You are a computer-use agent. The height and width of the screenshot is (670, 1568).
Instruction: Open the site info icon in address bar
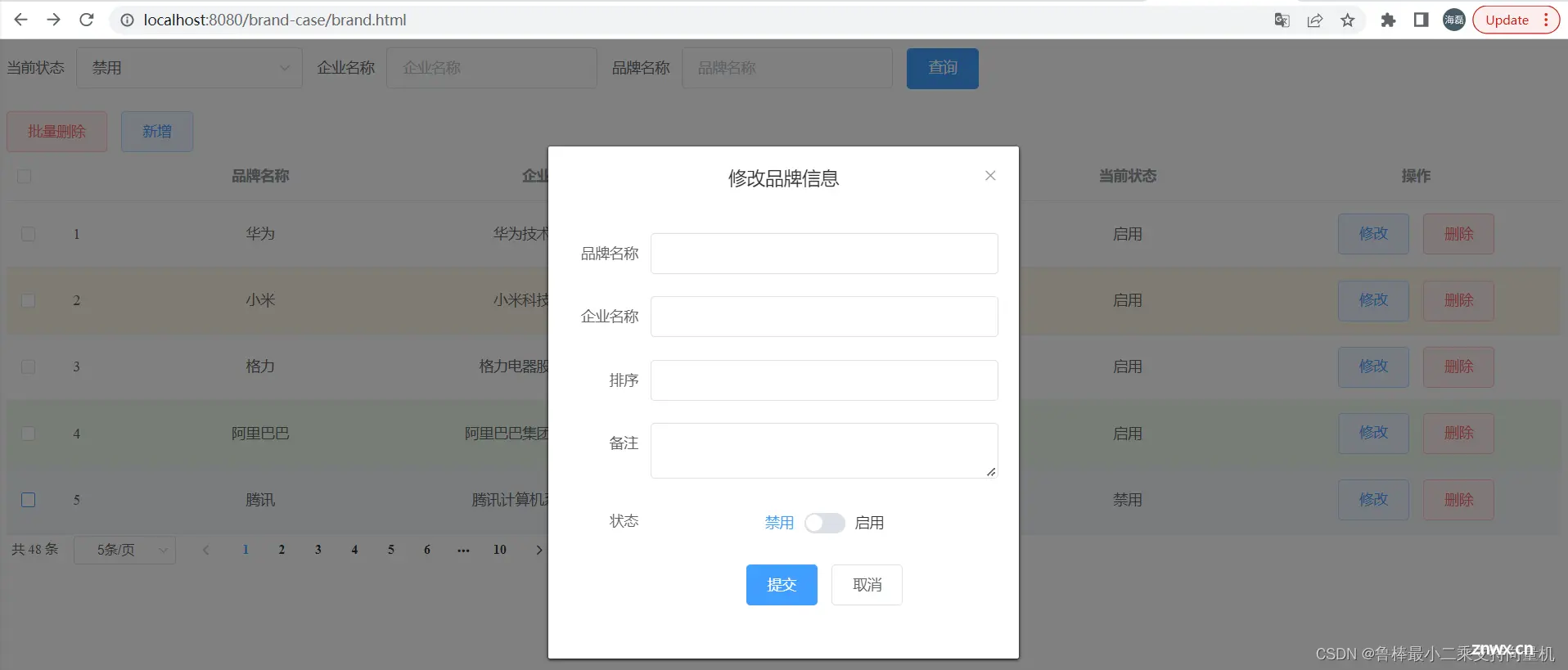click(127, 20)
